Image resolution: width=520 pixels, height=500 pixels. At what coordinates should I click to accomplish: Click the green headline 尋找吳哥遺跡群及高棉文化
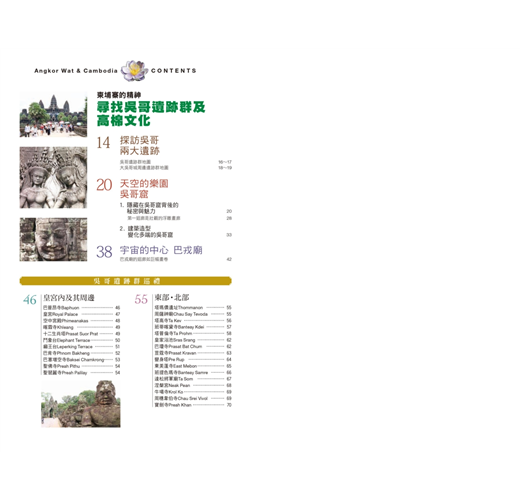click(151, 114)
